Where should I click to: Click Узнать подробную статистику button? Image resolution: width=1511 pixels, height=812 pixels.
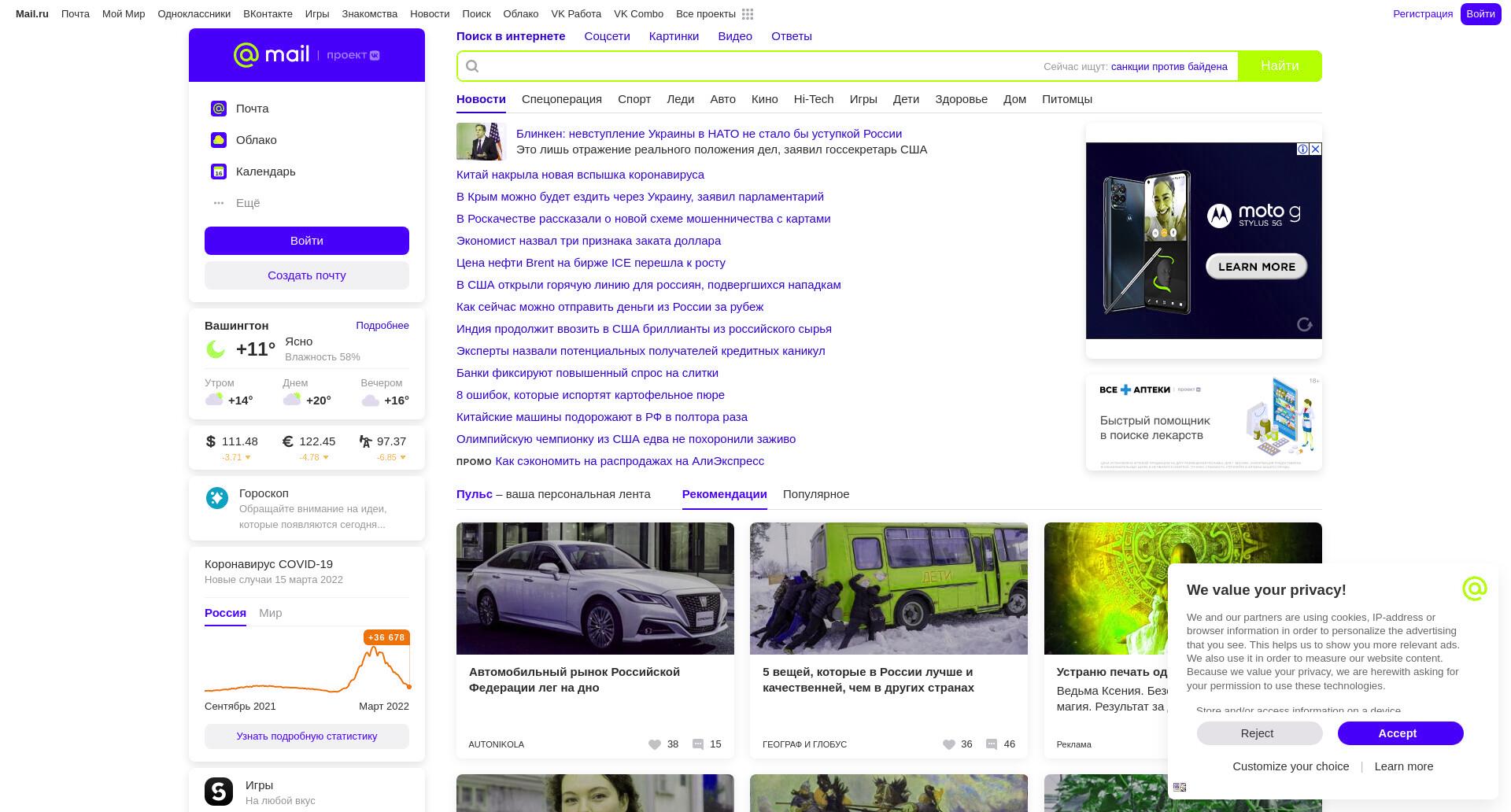[x=307, y=736]
